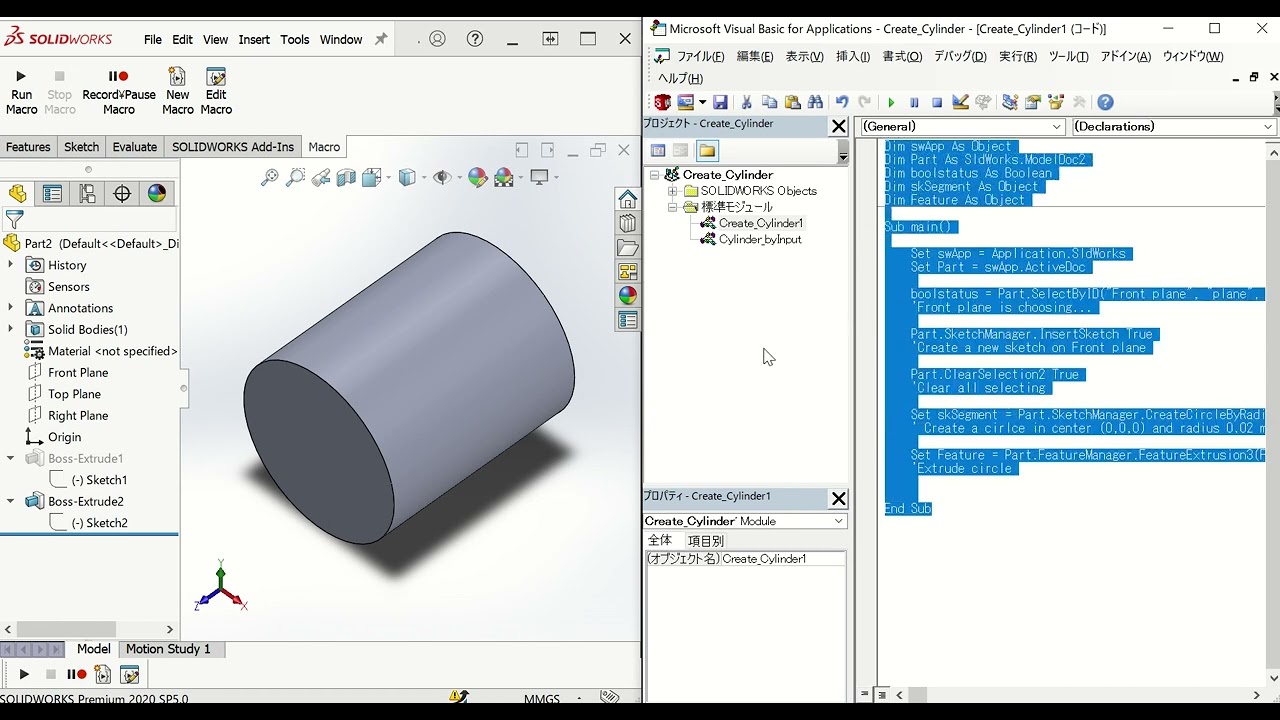The height and width of the screenshot is (720, 1280).
Task: Open the 実行(R) menu in VBA
Action: (1018, 57)
